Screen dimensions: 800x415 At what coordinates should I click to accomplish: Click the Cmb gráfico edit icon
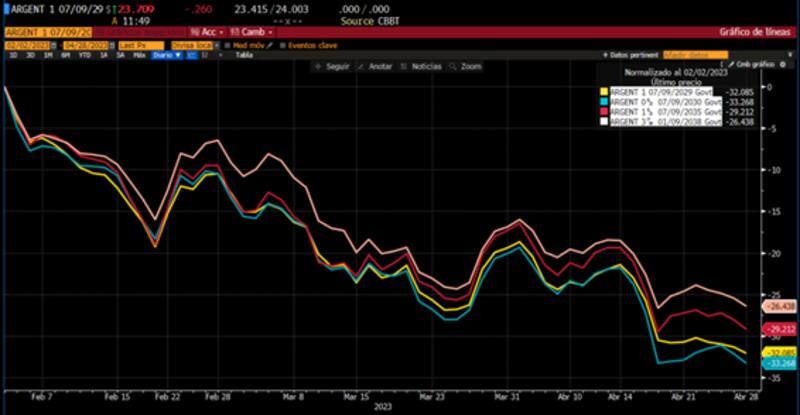pos(728,65)
